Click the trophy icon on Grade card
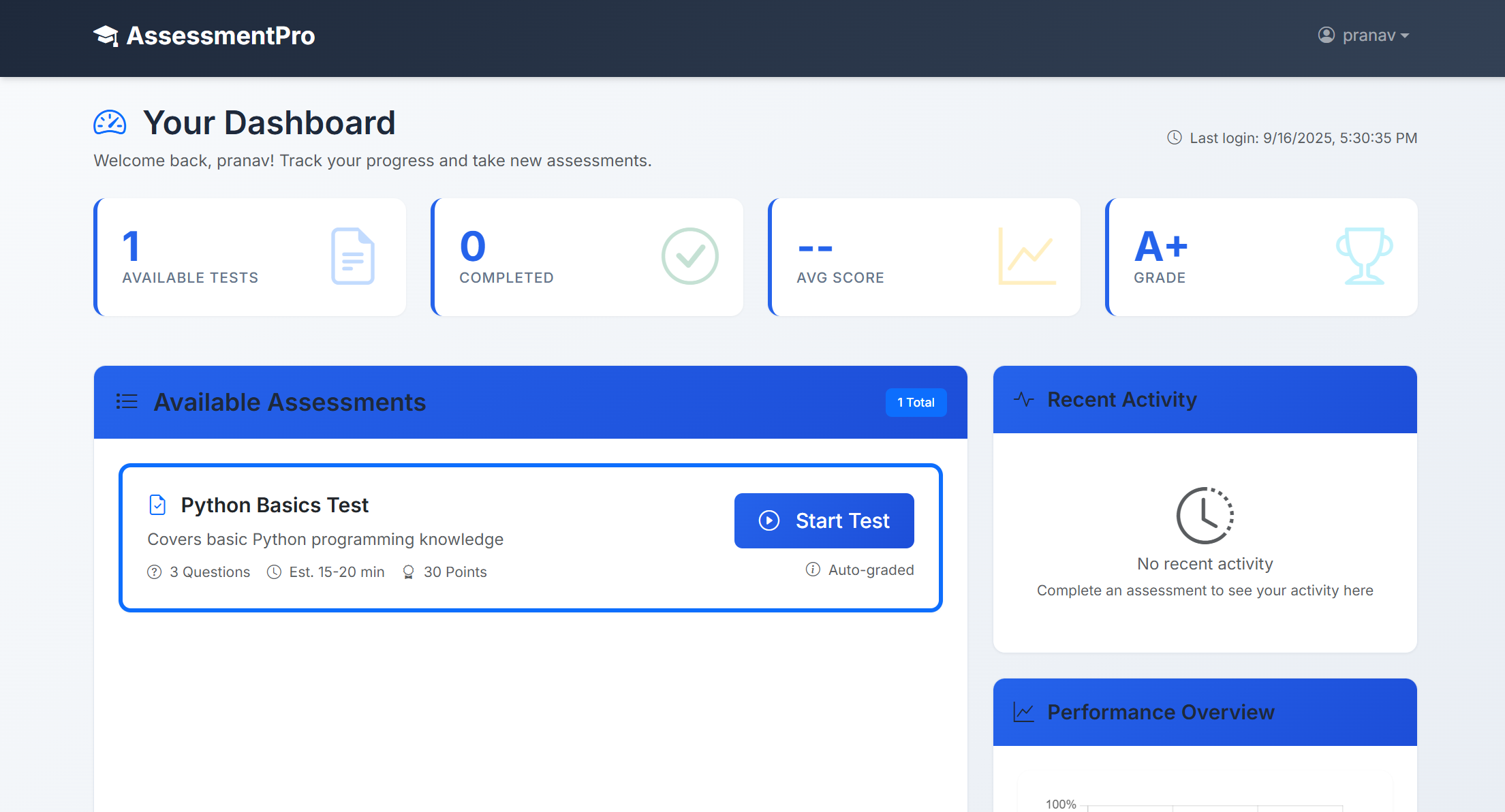The height and width of the screenshot is (812, 1505). 1365,257
